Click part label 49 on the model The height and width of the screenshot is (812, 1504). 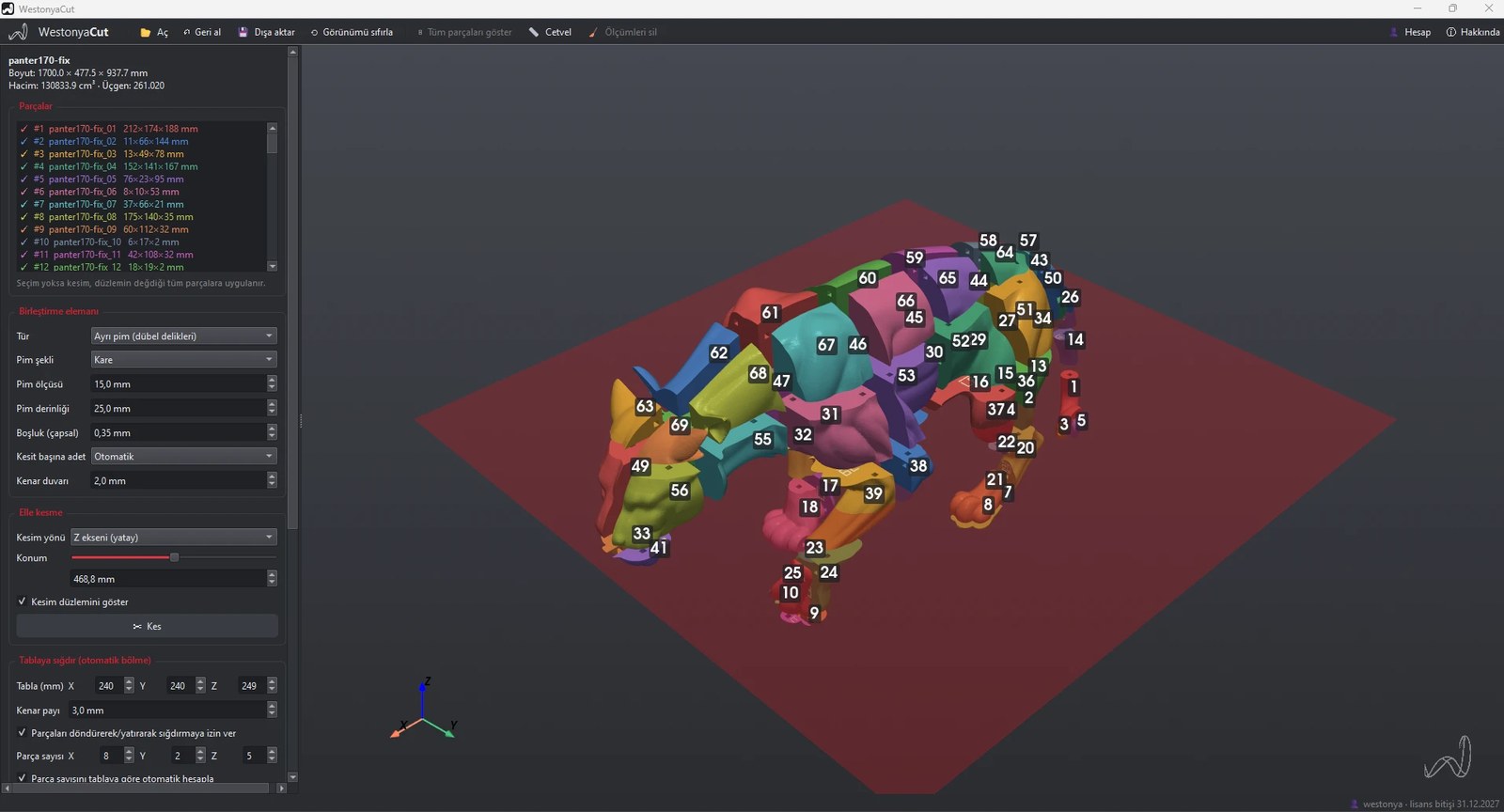tap(640, 466)
